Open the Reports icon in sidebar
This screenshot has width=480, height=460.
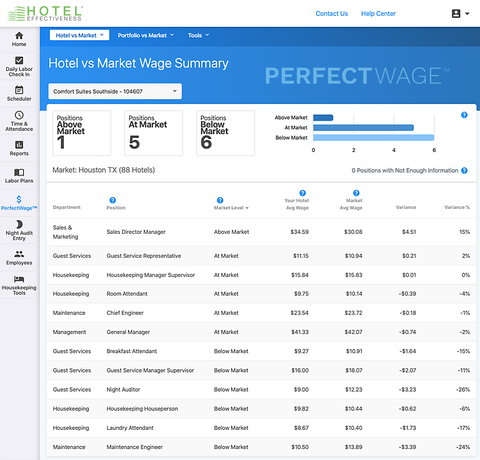(x=19, y=145)
